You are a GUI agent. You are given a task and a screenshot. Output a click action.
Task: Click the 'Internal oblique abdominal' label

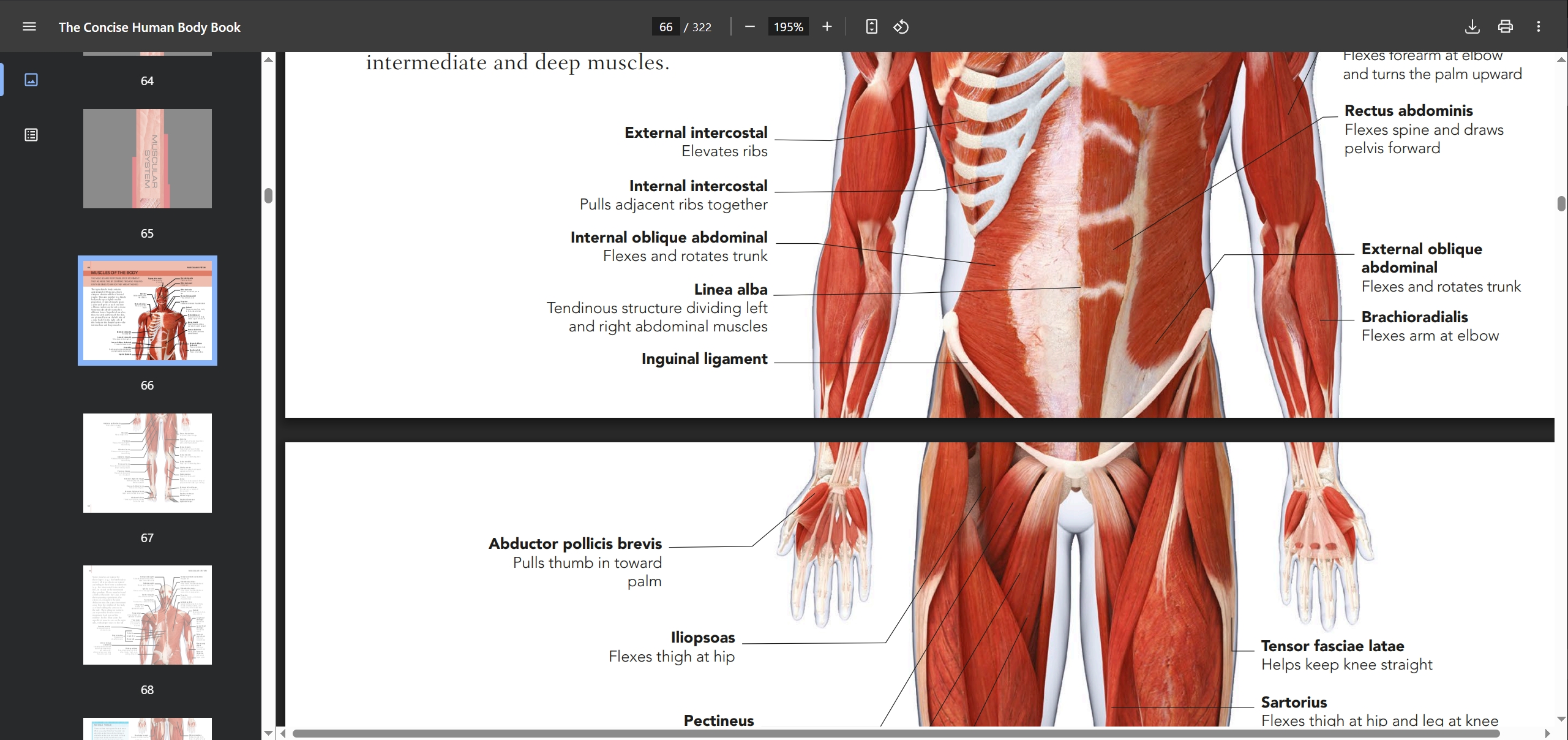[669, 238]
